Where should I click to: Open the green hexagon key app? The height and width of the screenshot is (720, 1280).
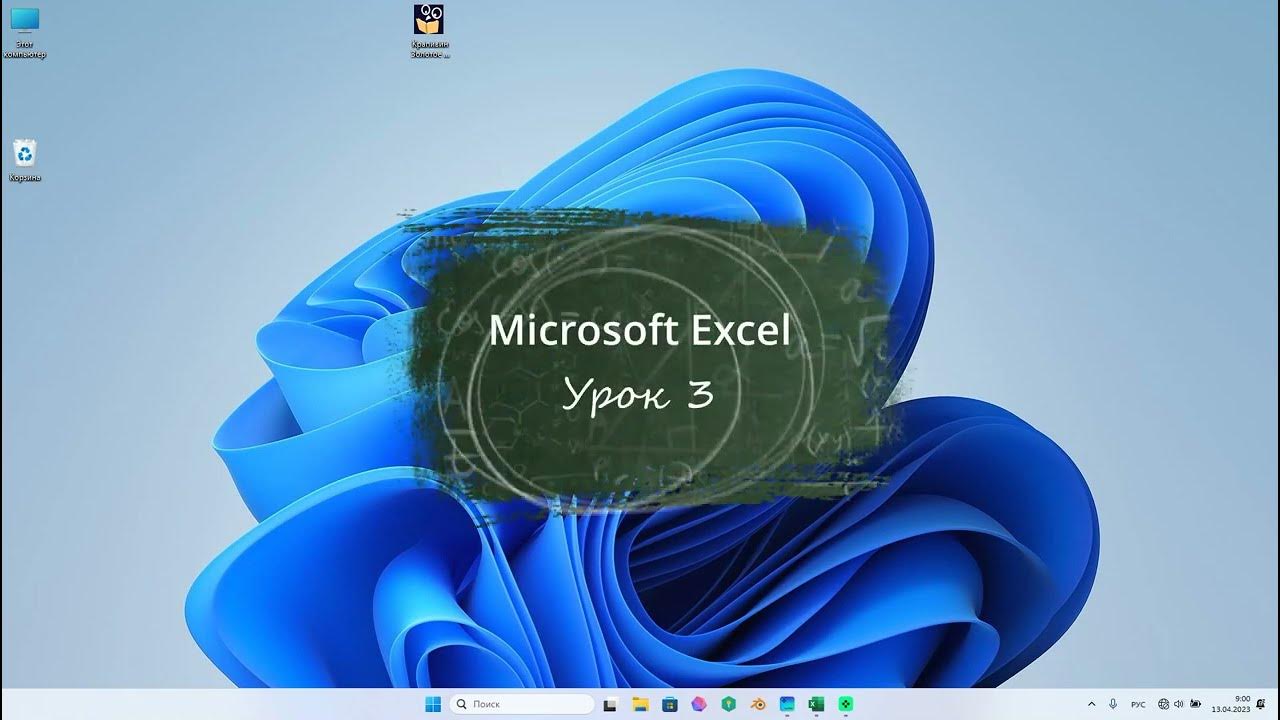(729, 705)
